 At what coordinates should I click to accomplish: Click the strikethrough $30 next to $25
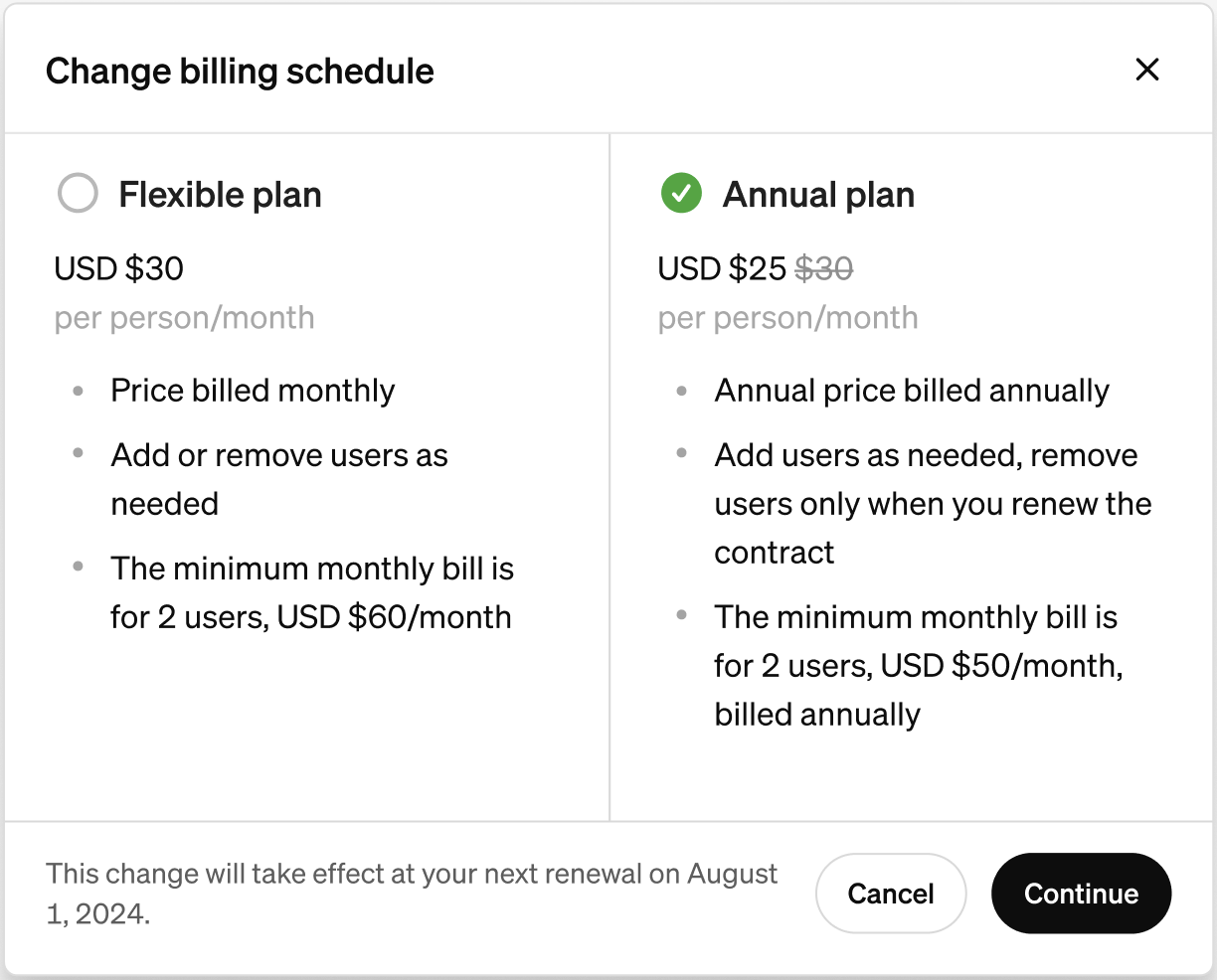coord(823,268)
